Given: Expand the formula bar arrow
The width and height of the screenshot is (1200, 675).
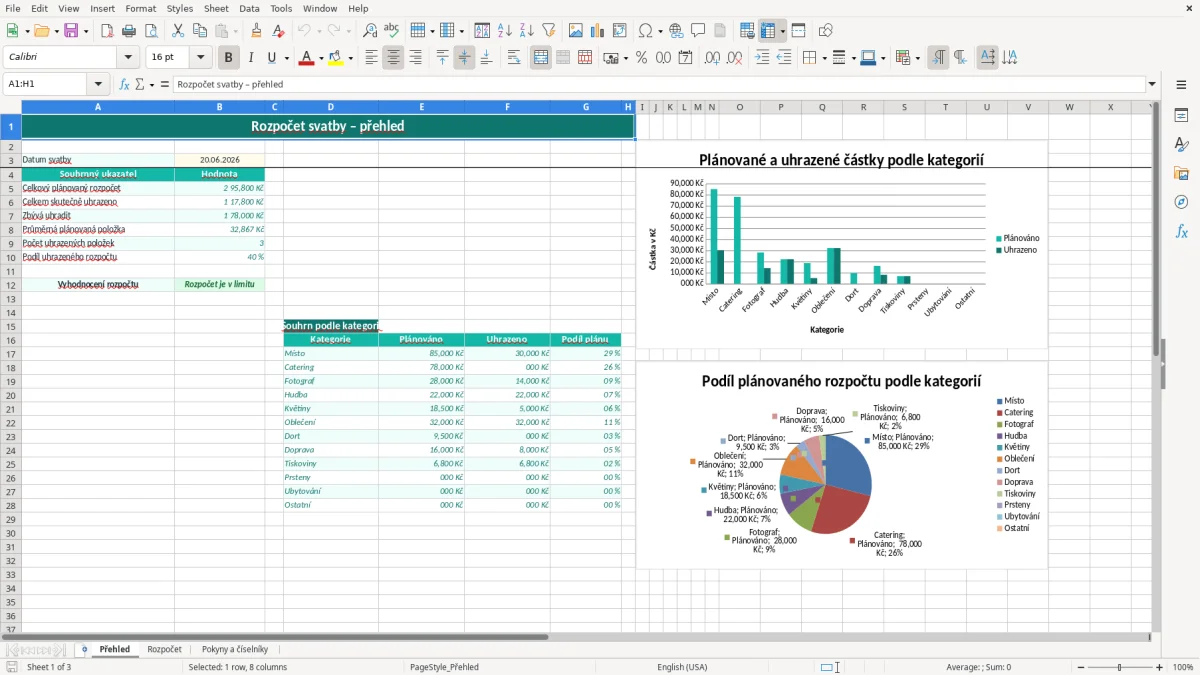Looking at the screenshot, I should coord(1153,85).
